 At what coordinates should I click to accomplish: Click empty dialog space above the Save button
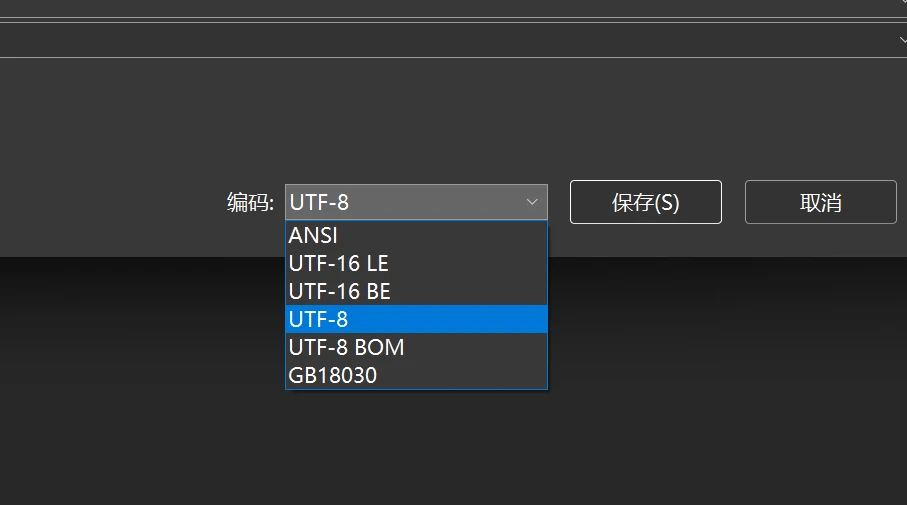pos(645,120)
